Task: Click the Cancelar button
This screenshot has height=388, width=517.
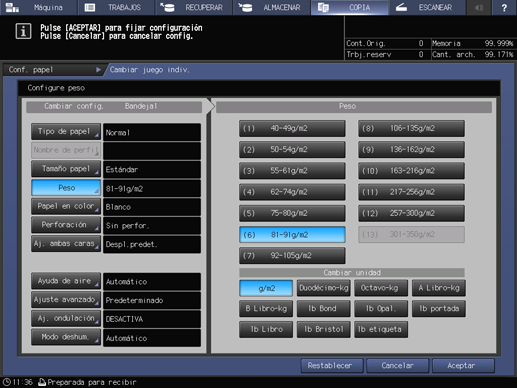Action: click(x=397, y=366)
